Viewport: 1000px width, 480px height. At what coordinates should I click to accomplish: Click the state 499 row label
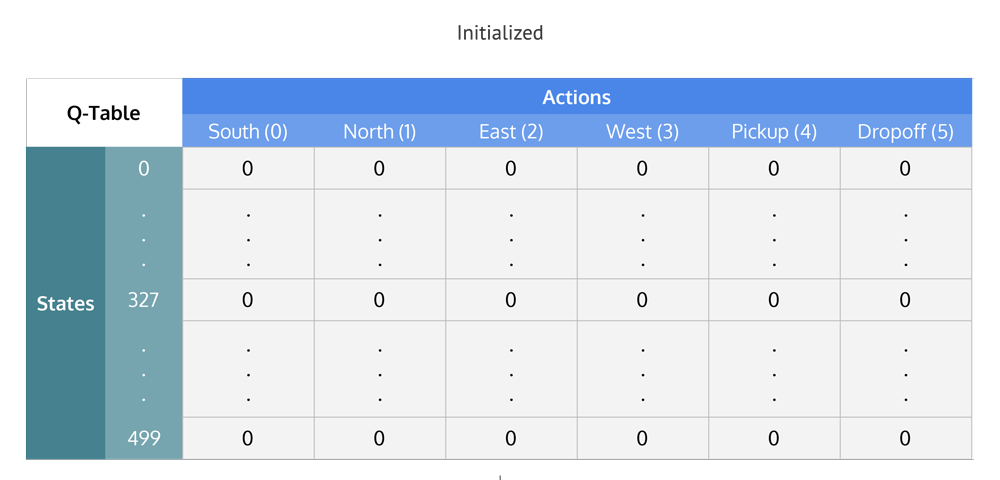coord(143,439)
